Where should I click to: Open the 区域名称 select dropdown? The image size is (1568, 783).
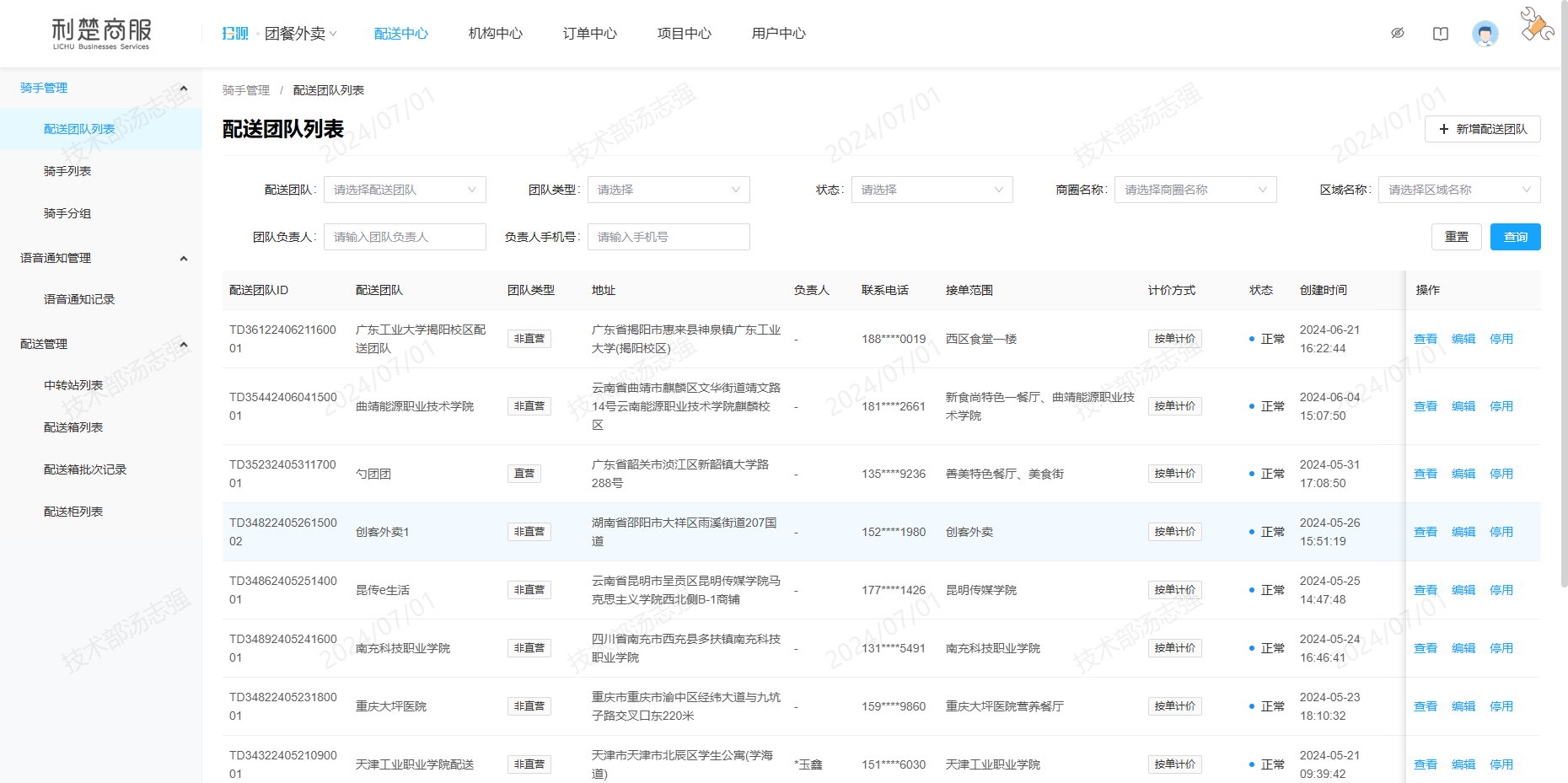(x=1459, y=190)
